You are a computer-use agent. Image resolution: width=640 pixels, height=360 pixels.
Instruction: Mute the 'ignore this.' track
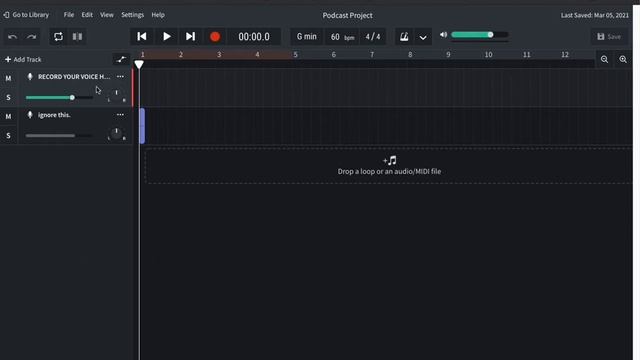[x=8, y=116]
